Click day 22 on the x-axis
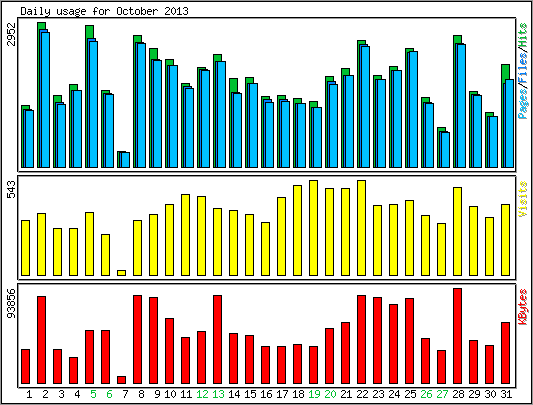 tap(362, 394)
